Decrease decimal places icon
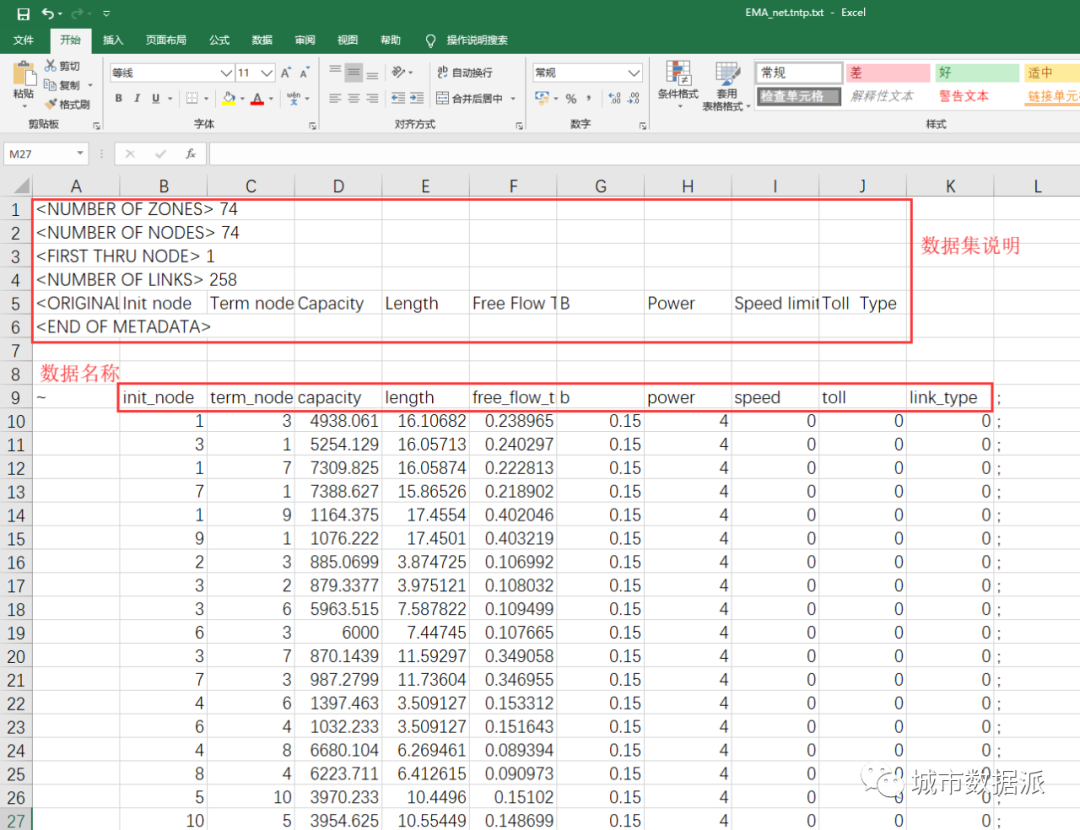 [634, 98]
